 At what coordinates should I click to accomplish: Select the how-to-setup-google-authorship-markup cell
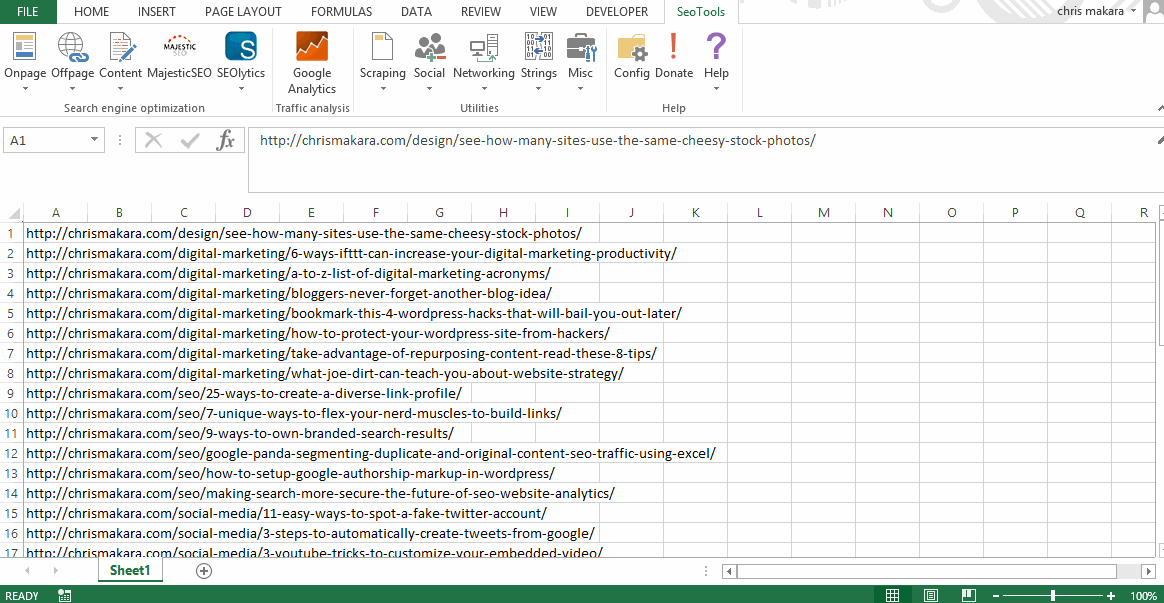click(290, 473)
